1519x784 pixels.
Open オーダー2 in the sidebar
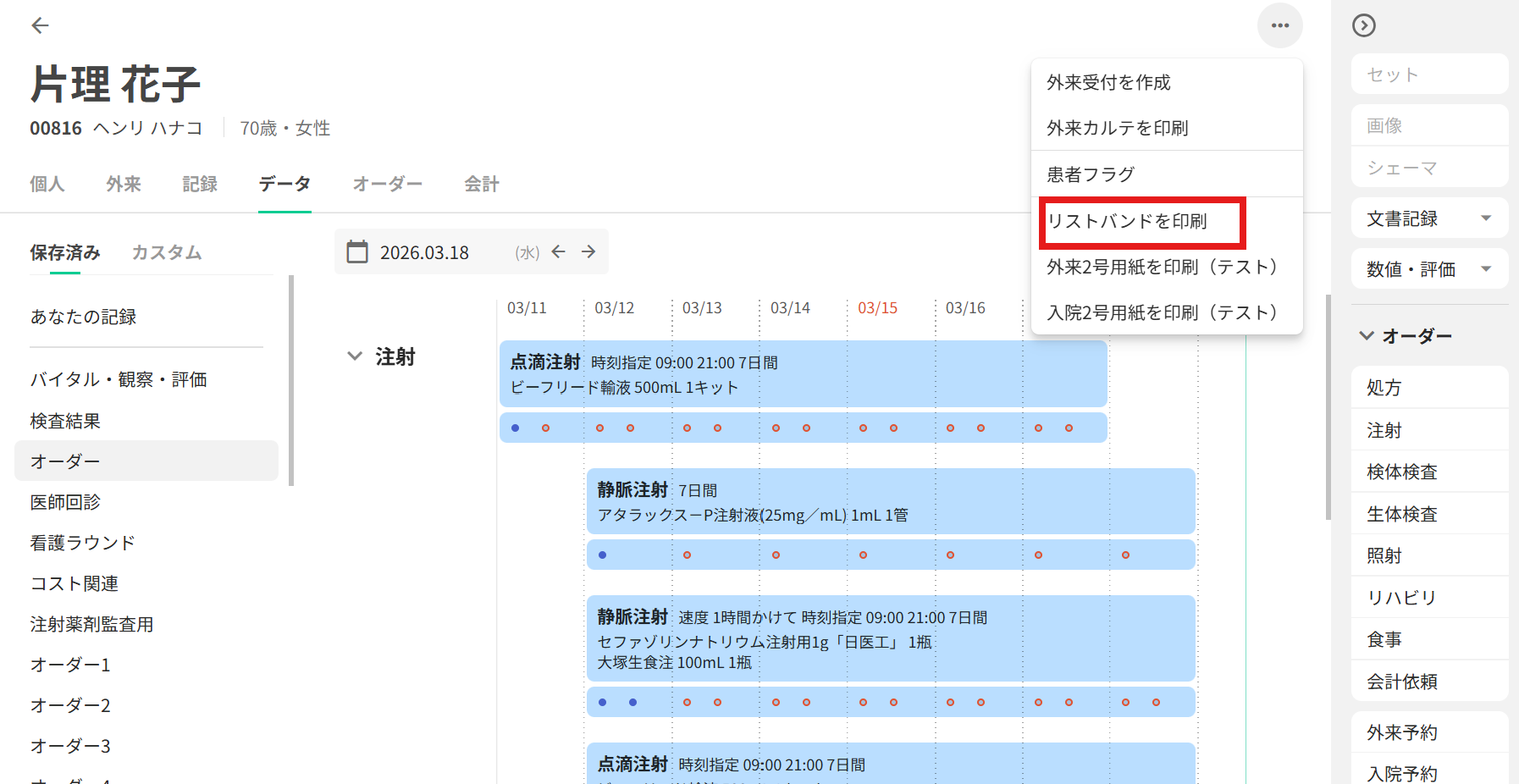coord(146,705)
